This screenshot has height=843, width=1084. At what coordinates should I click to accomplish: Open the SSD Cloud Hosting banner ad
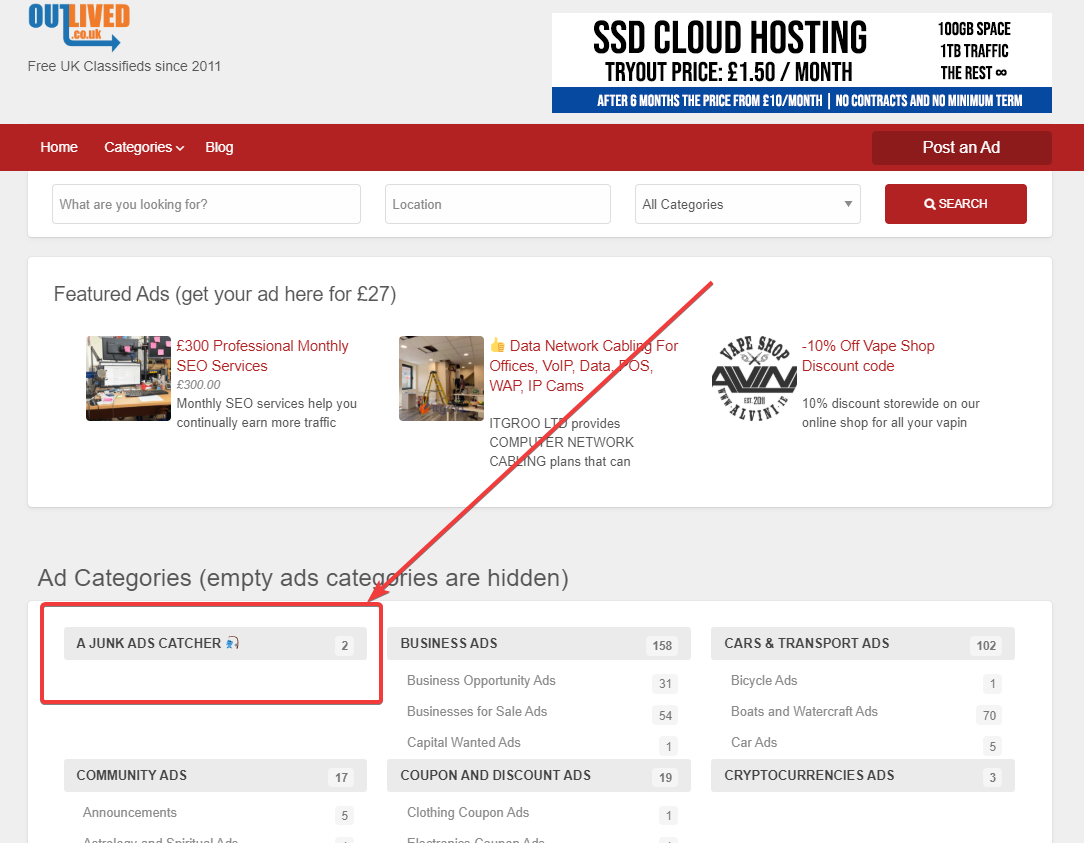(801, 62)
